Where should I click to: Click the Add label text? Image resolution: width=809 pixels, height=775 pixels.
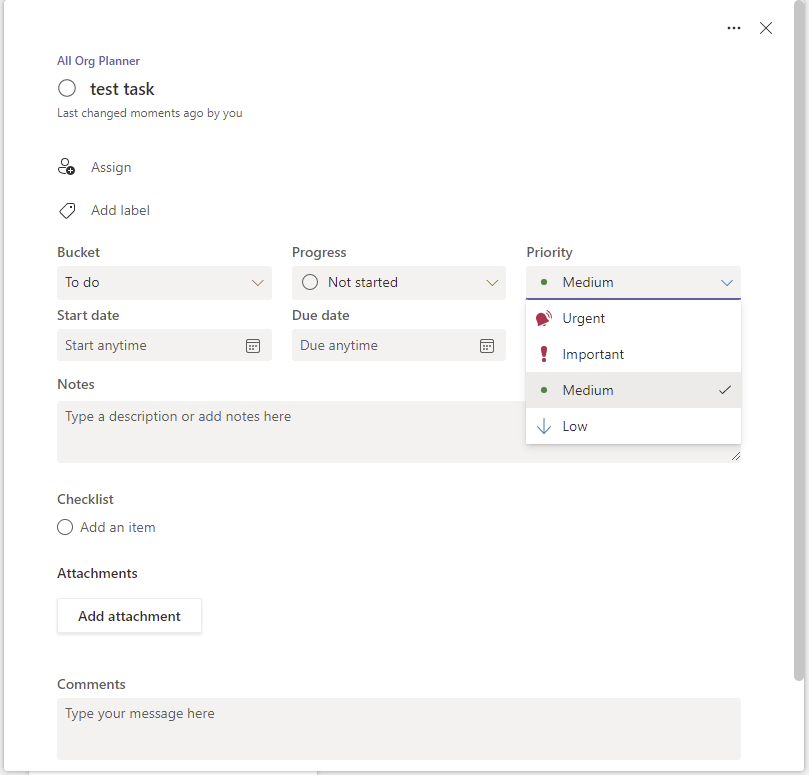(x=120, y=211)
